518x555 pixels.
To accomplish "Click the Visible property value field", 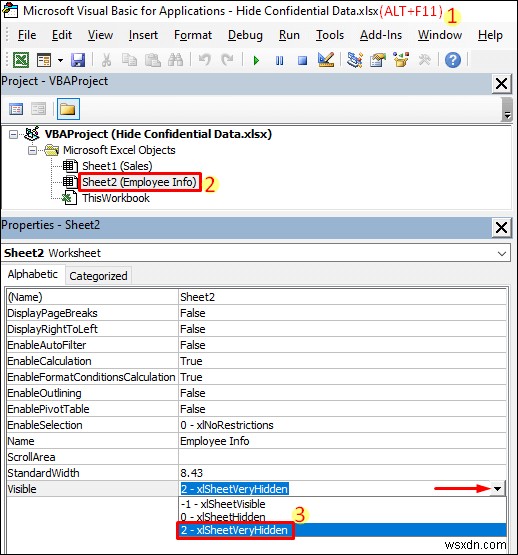I will 335,489.
